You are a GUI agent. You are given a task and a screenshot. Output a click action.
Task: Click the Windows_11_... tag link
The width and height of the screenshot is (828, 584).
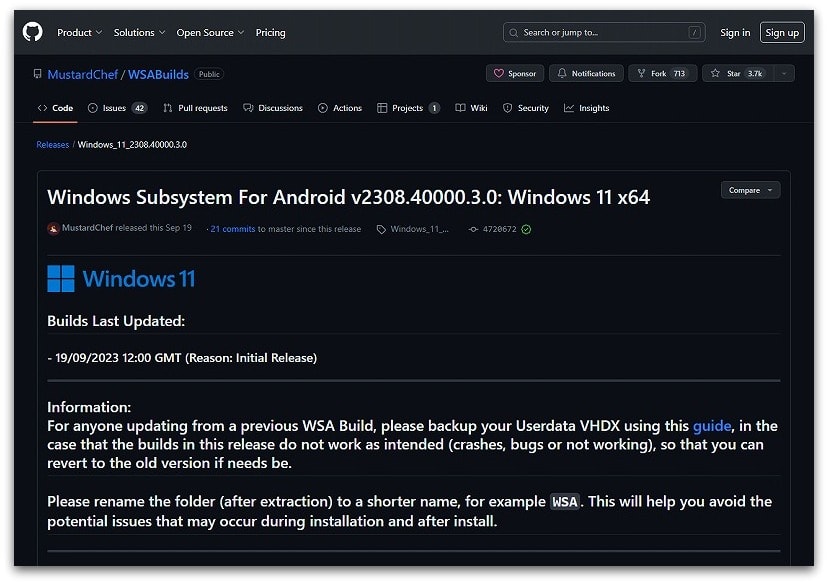420,229
